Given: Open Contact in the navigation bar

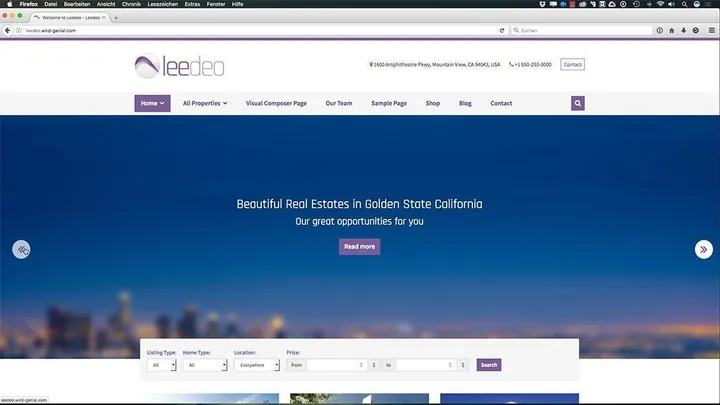Looking at the screenshot, I should coord(501,103).
